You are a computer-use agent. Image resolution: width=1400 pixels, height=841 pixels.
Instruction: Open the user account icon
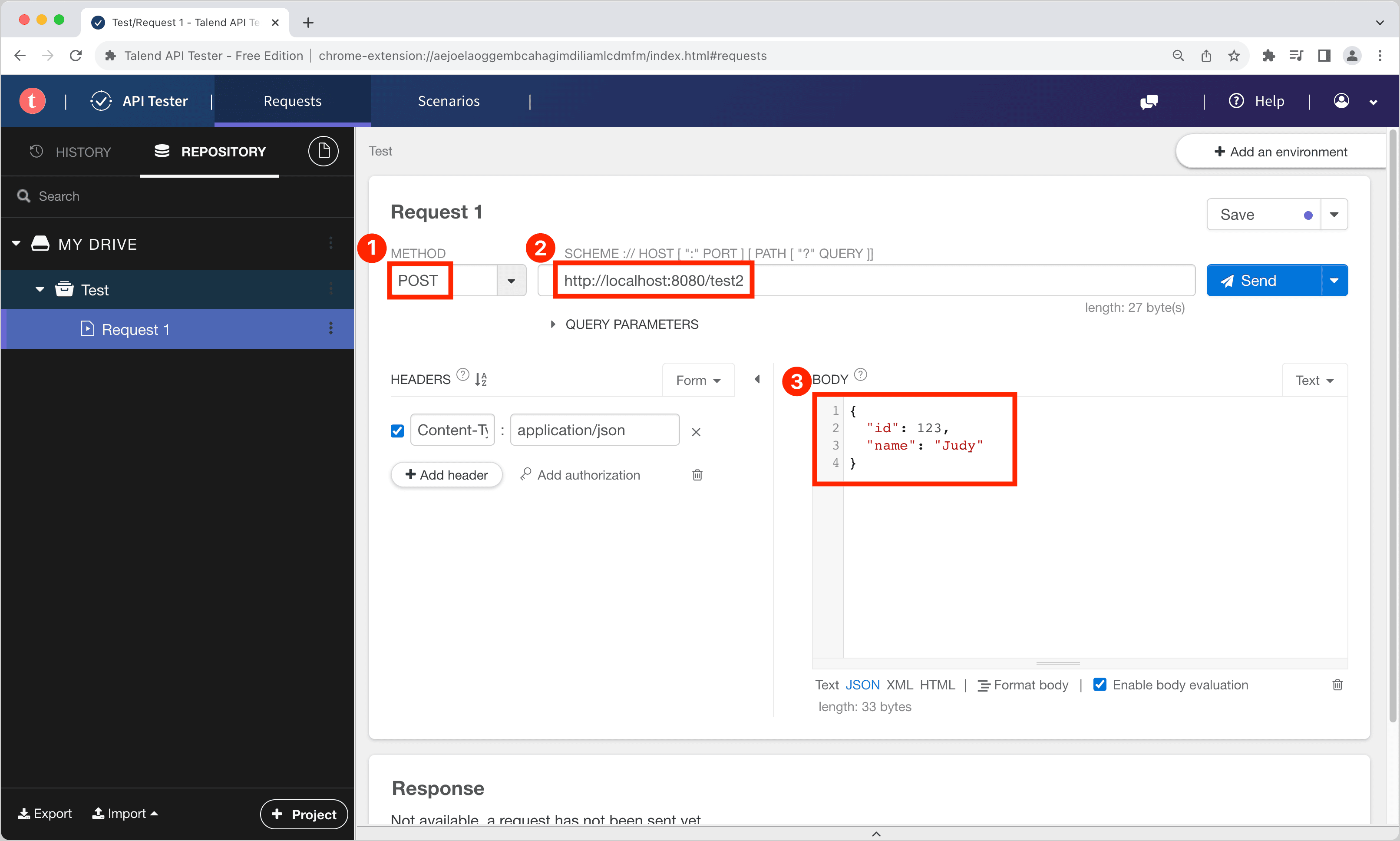pyautogui.click(x=1341, y=101)
